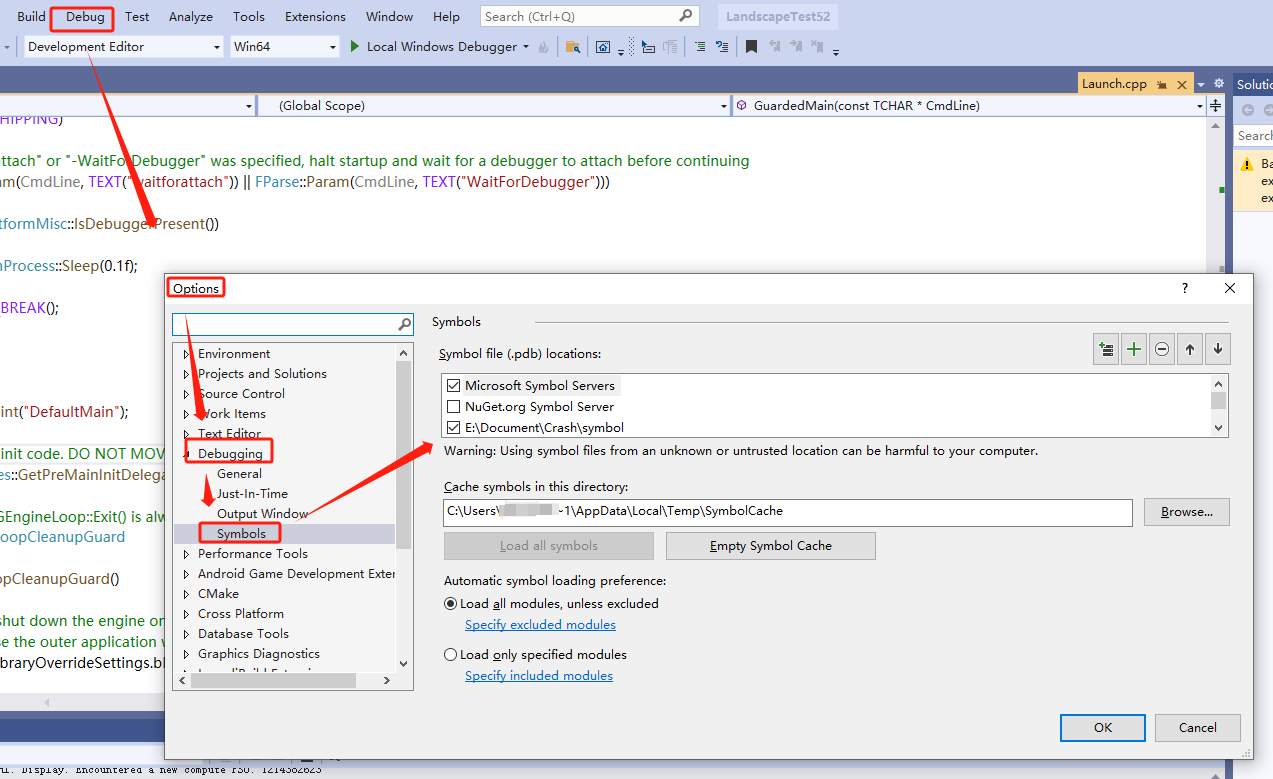Click the symbol cache directory path field

click(x=790, y=511)
